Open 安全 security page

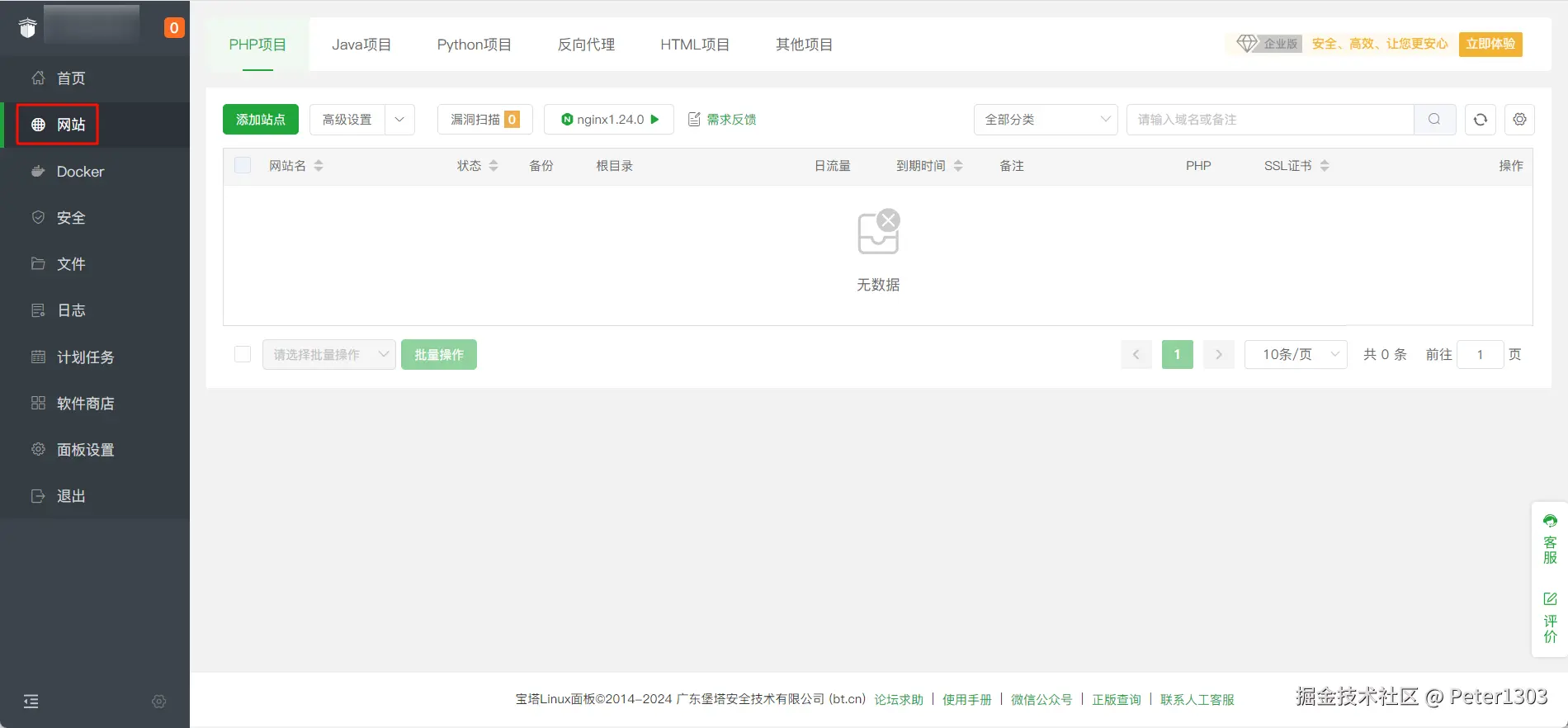click(95, 218)
